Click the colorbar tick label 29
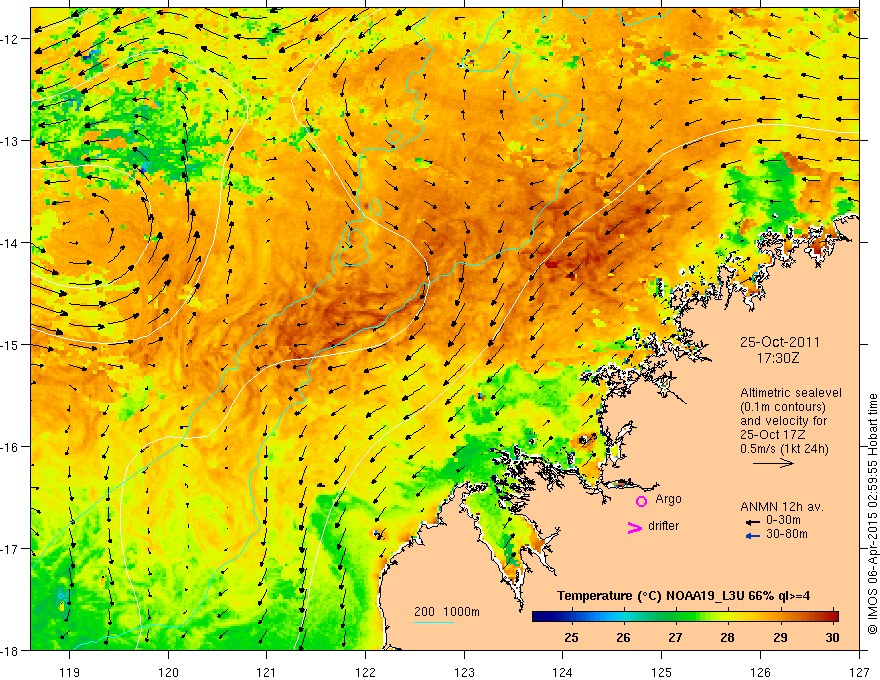 click(780, 637)
